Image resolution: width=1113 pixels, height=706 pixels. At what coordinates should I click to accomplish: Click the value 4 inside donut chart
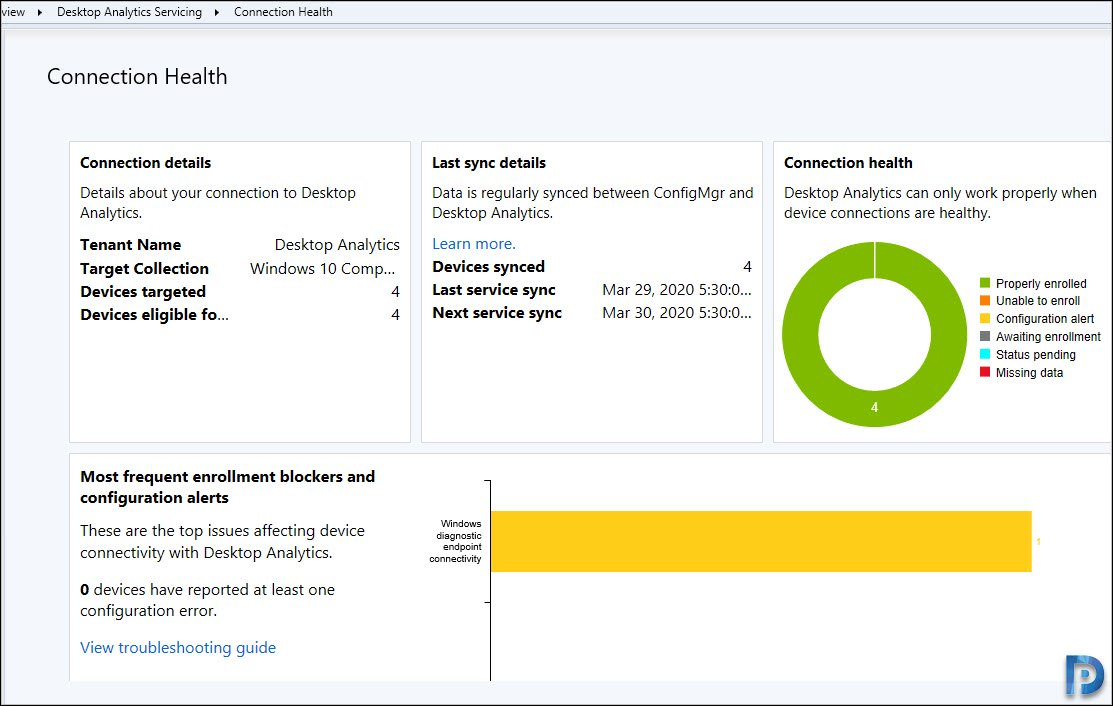[x=874, y=407]
